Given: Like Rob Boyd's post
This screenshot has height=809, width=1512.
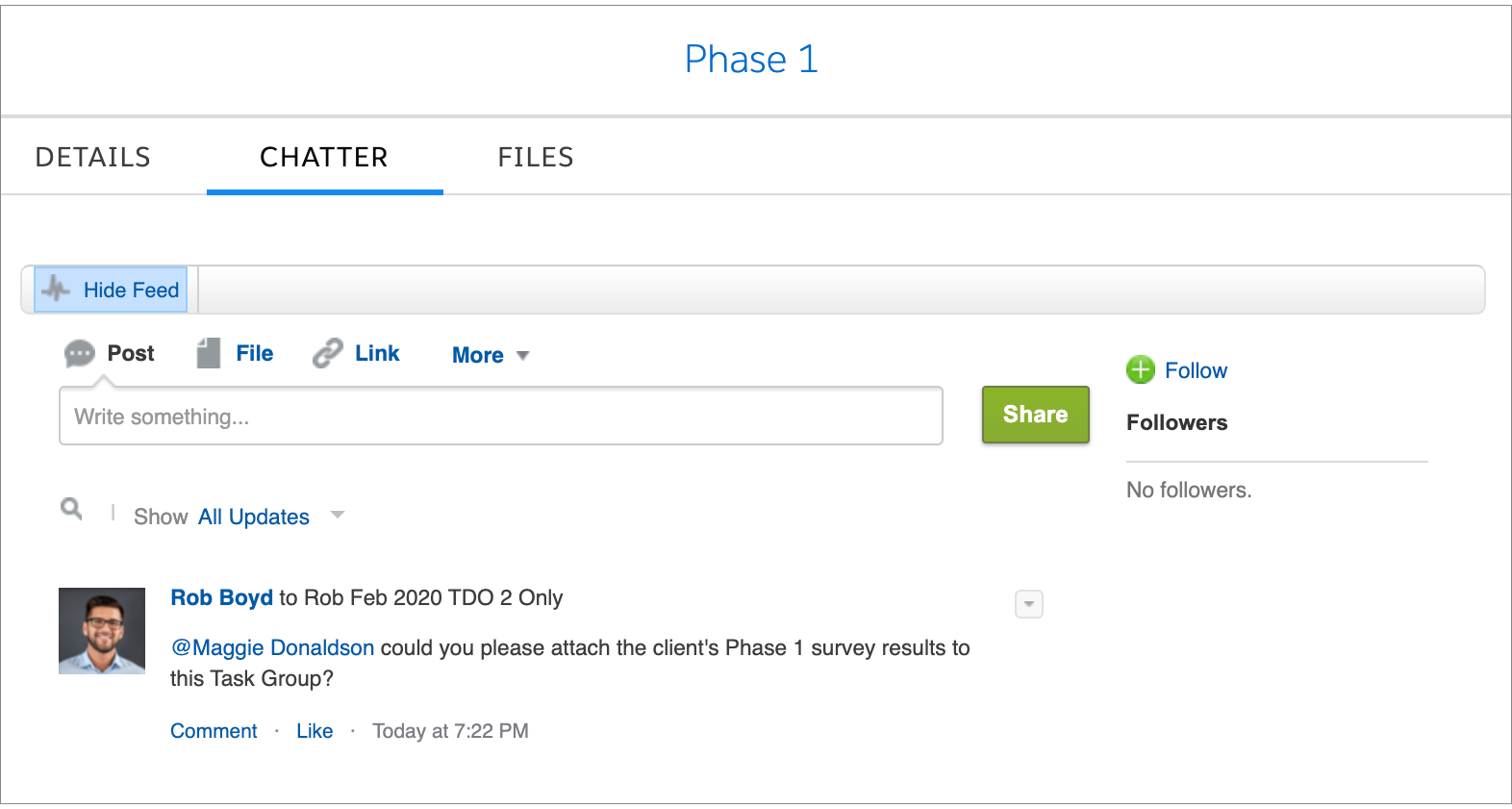Looking at the screenshot, I should pos(315,731).
